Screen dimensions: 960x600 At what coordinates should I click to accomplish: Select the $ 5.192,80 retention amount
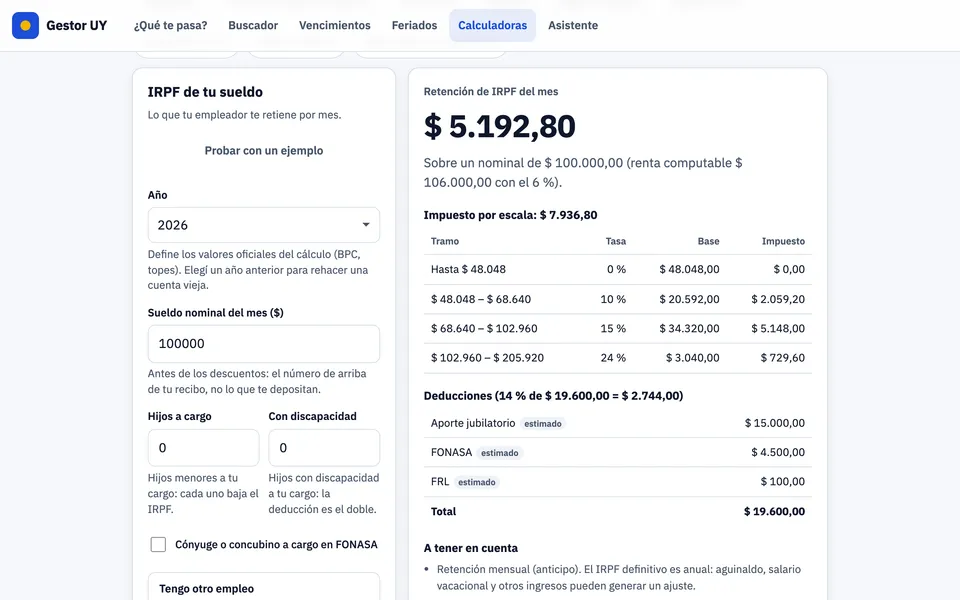click(x=500, y=126)
